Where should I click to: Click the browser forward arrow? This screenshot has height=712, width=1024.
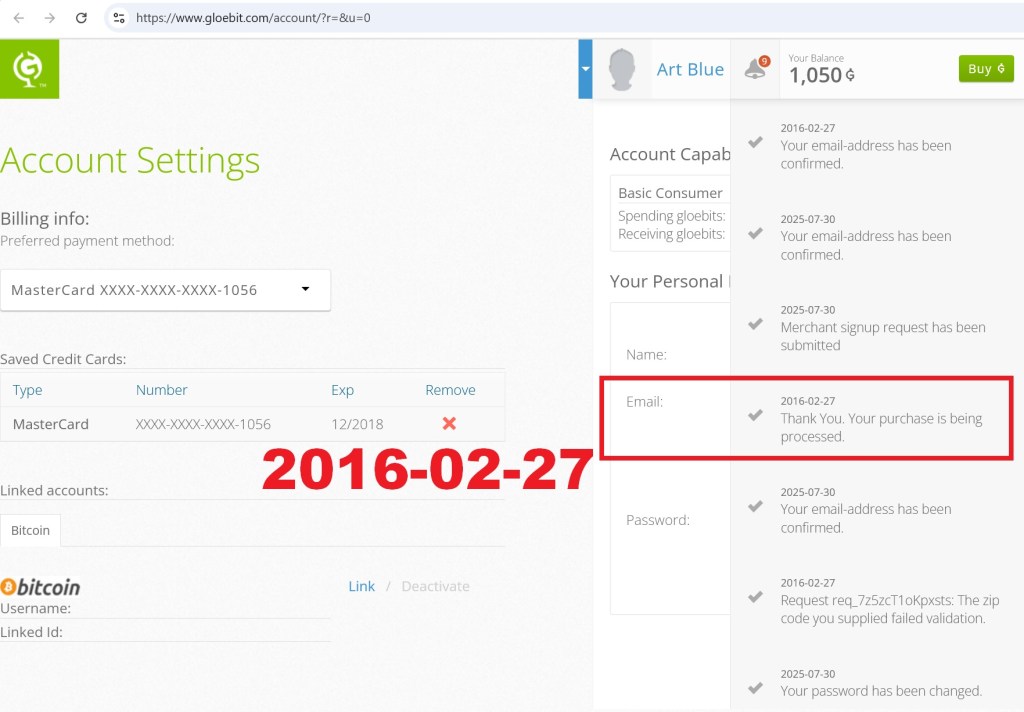click(50, 18)
